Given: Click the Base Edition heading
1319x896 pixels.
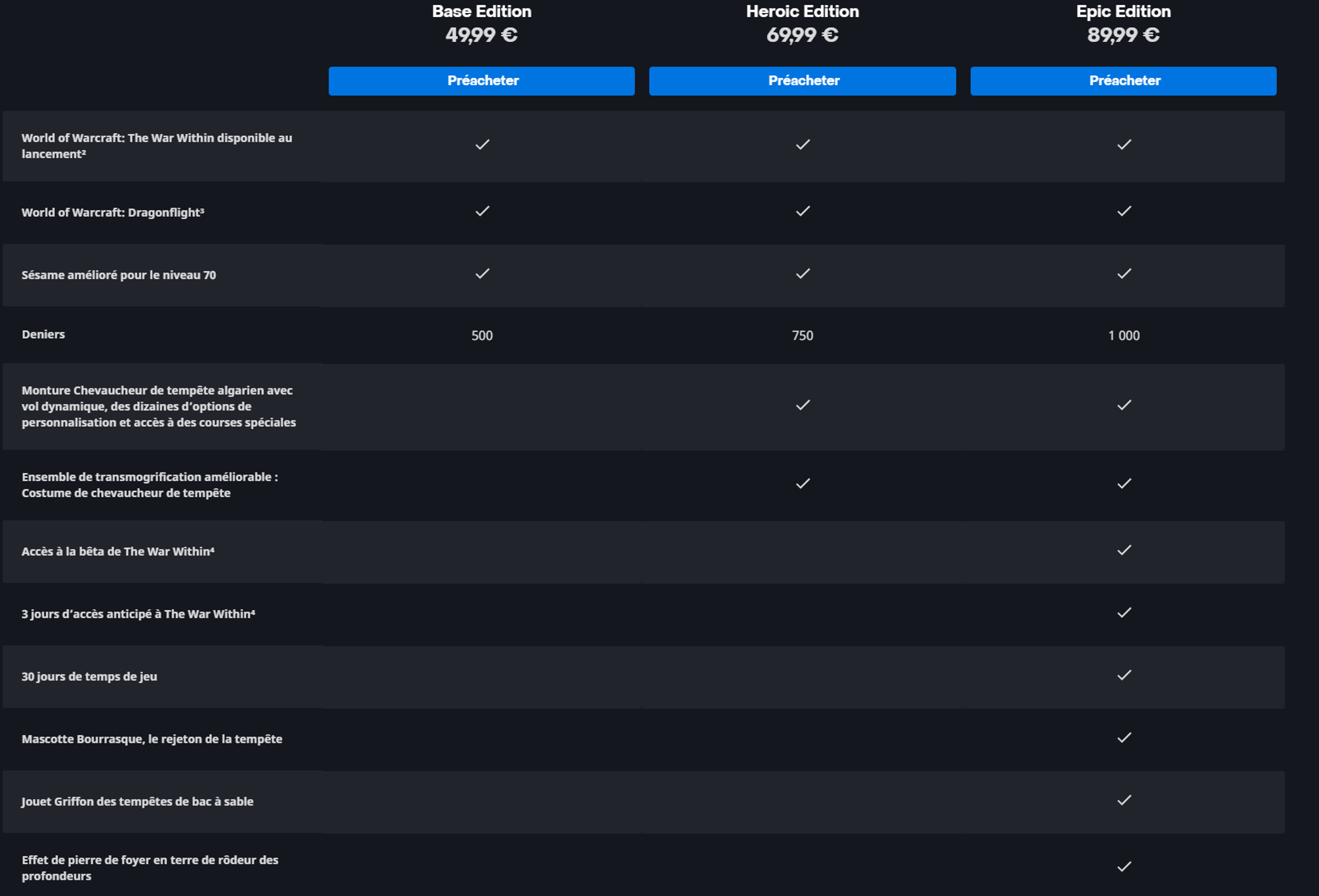Looking at the screenshot, I should coord(481,11).
